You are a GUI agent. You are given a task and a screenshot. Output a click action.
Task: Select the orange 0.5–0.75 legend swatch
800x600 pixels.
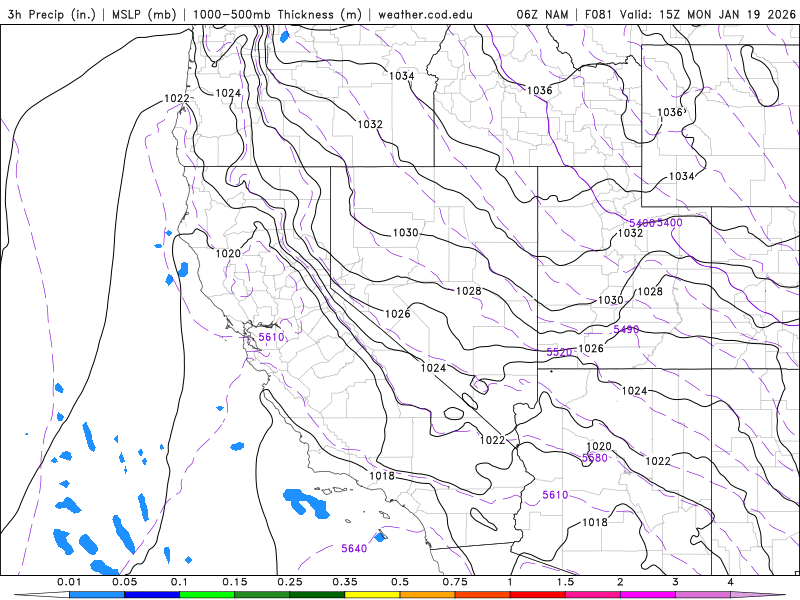click(x=428, y=595)
